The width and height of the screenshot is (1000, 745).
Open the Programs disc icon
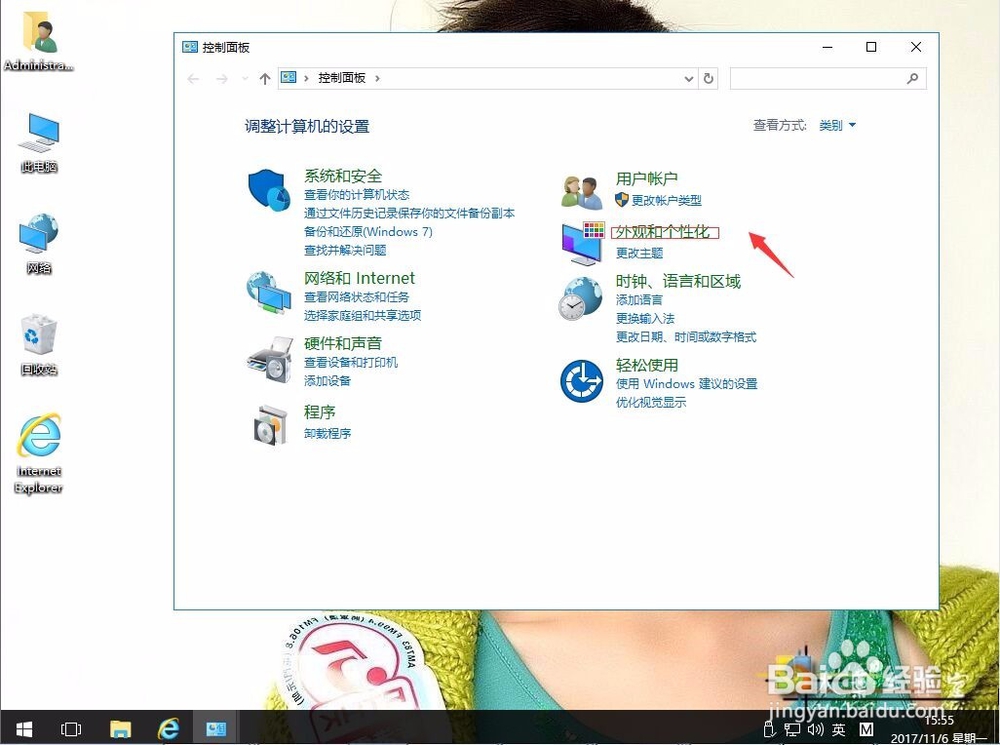(270, 424)
